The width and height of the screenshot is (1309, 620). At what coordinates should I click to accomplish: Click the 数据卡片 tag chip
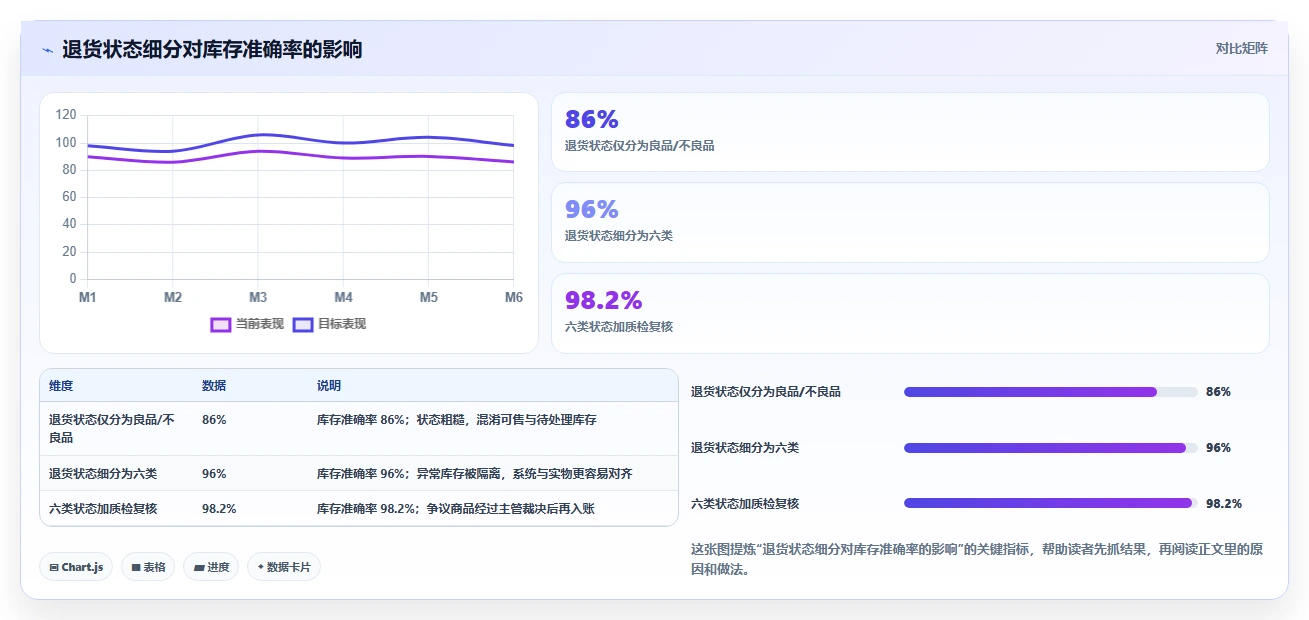click(x=284, y=567)
